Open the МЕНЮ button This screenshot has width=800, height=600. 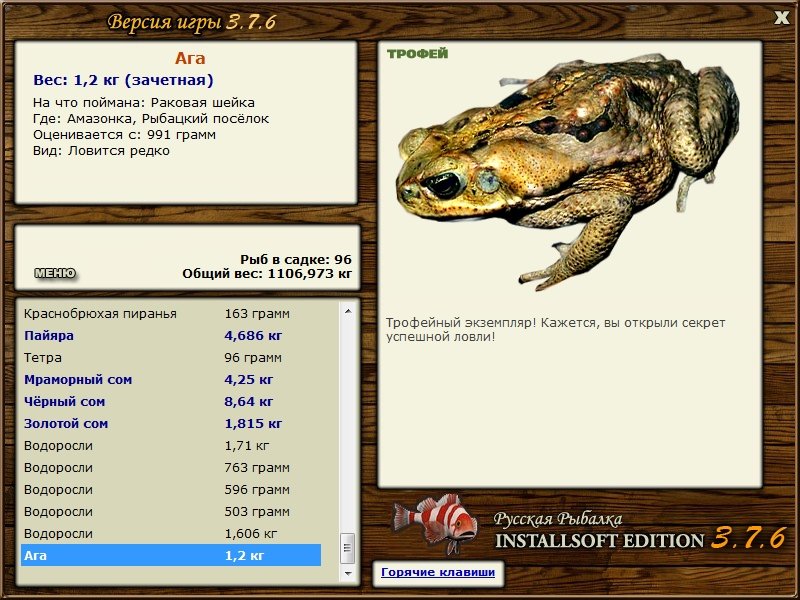pos(55,273)
